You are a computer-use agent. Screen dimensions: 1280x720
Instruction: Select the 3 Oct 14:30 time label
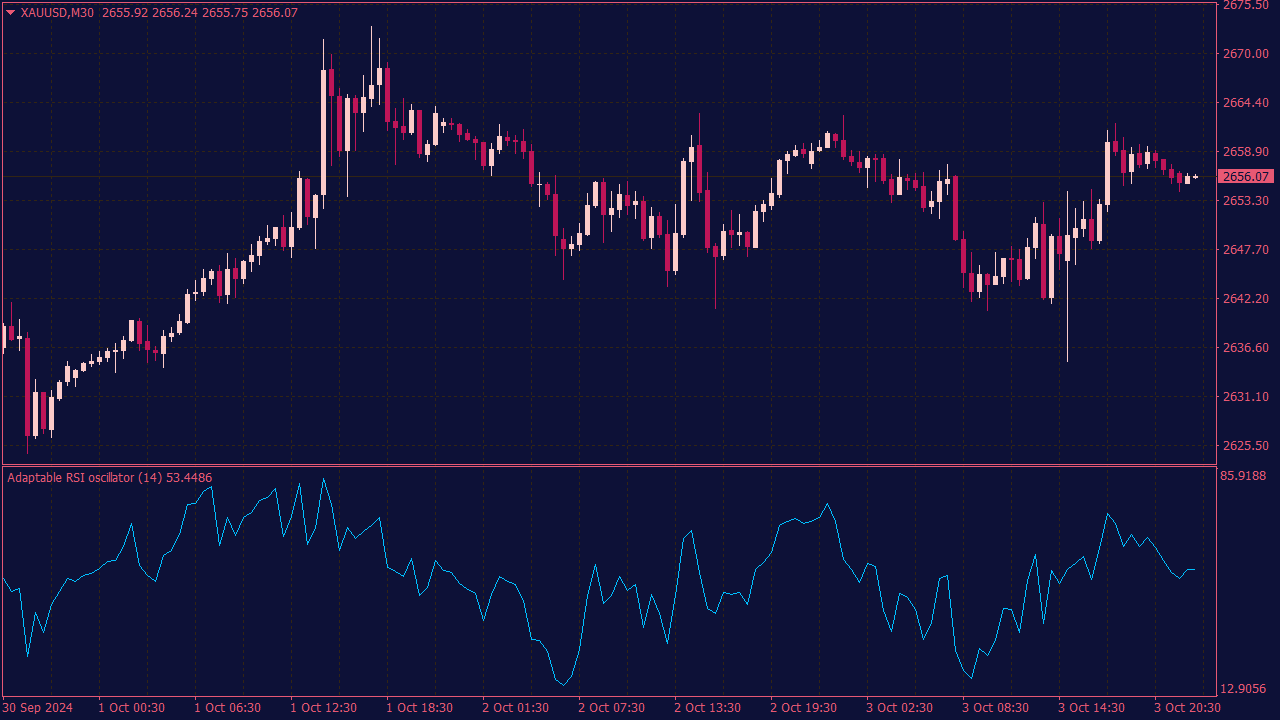[1092, 708]
